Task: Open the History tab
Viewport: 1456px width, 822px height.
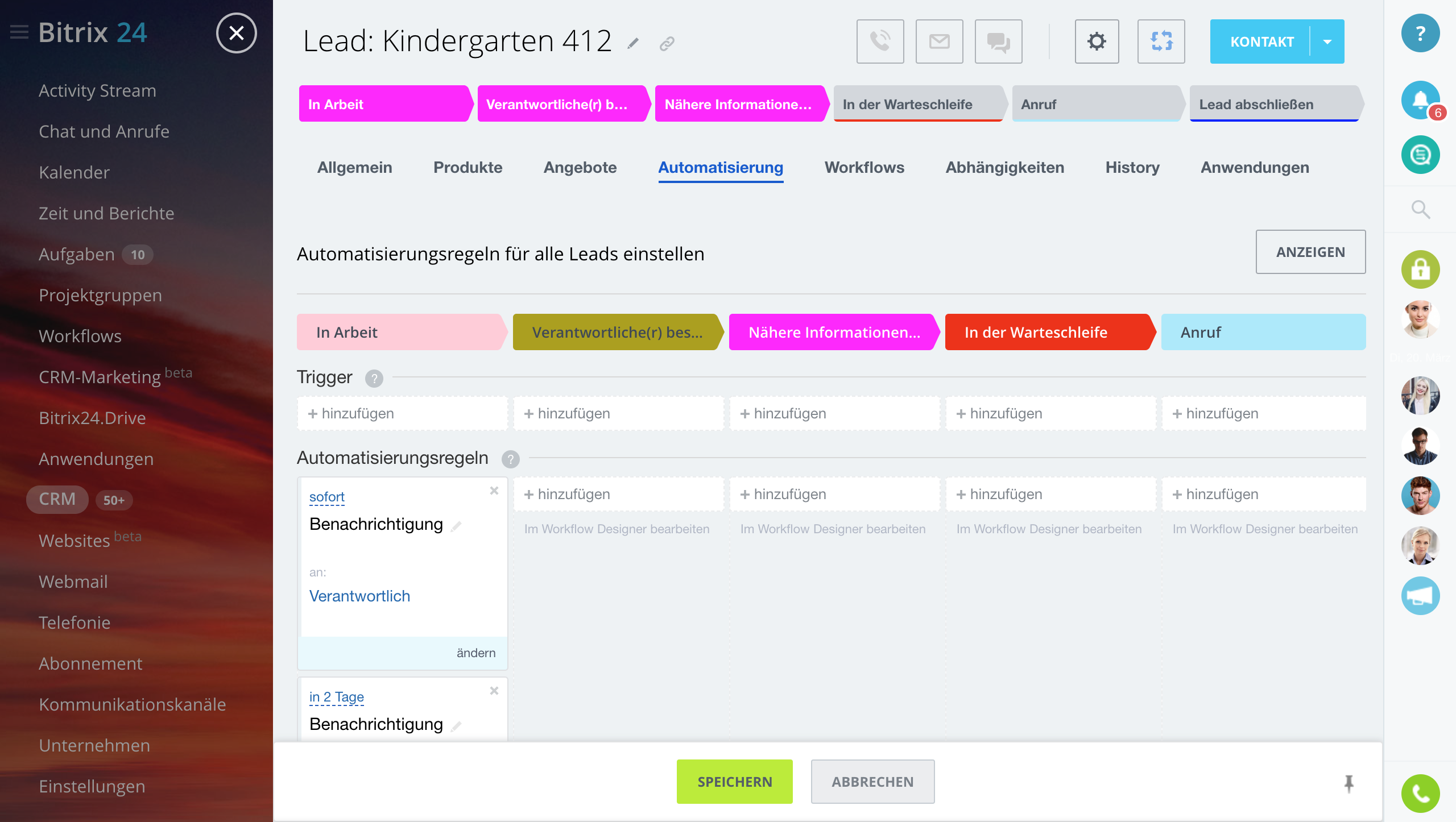Action: 1132,168
